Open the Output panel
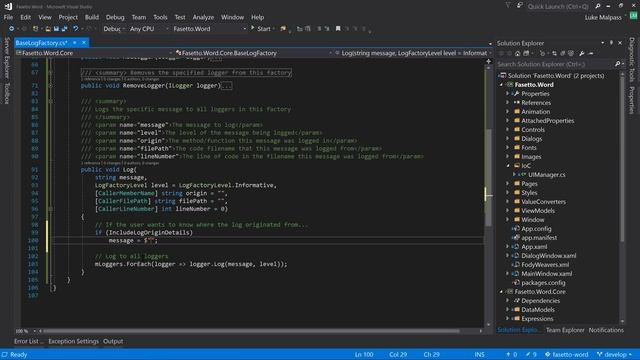This screenshot has height=360, width=640. click(x=113, y=341)
